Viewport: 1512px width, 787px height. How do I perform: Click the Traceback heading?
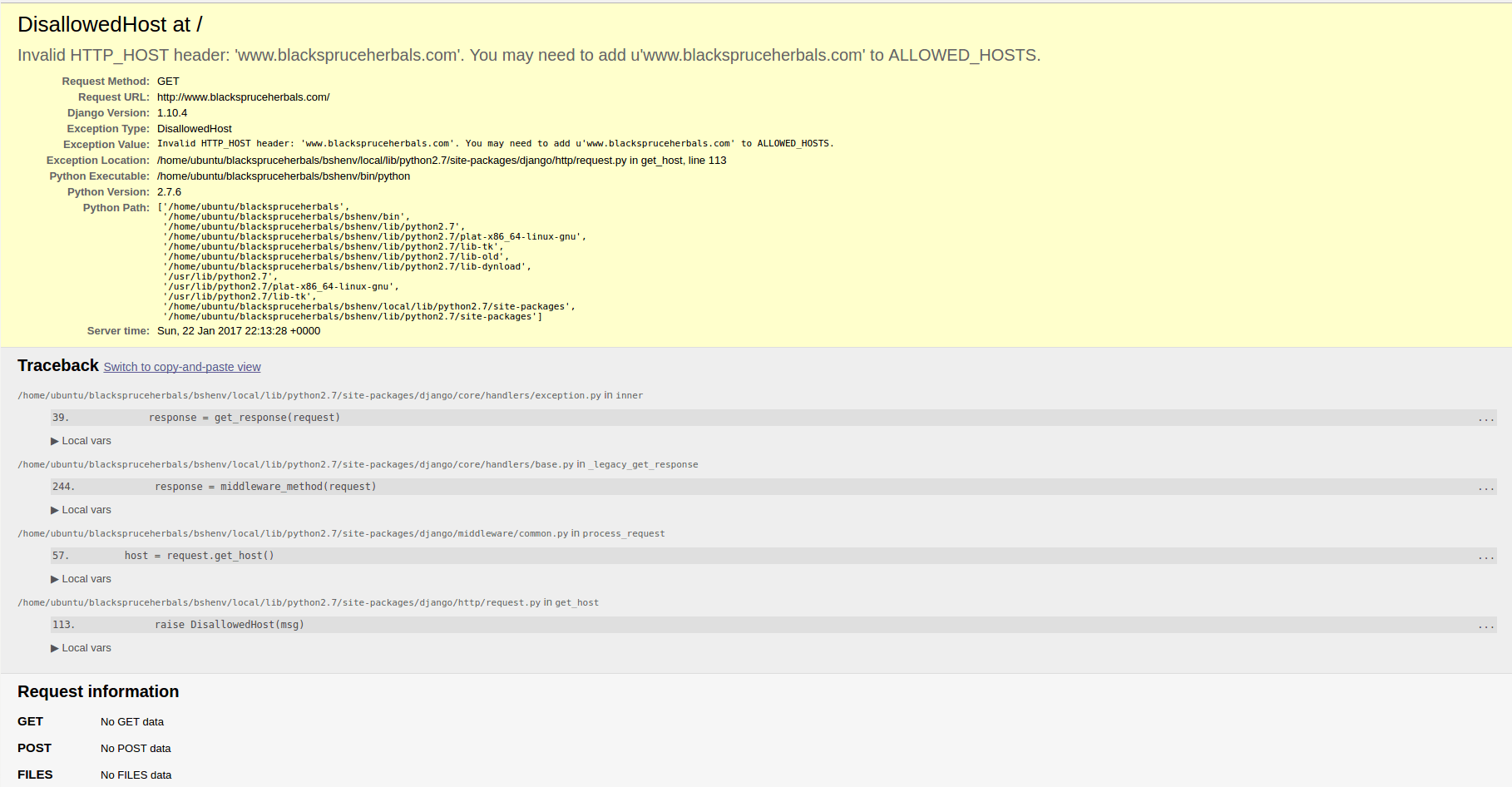[58, 366]
